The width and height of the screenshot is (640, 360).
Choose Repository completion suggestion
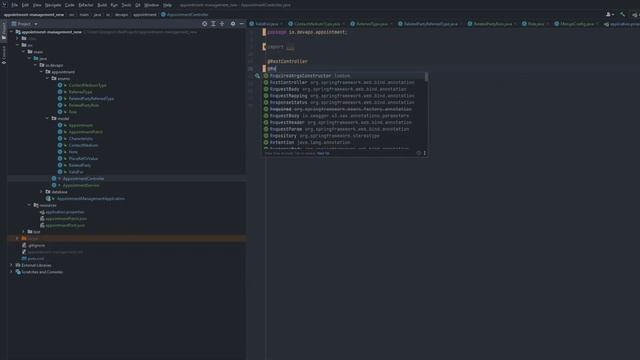344,136
